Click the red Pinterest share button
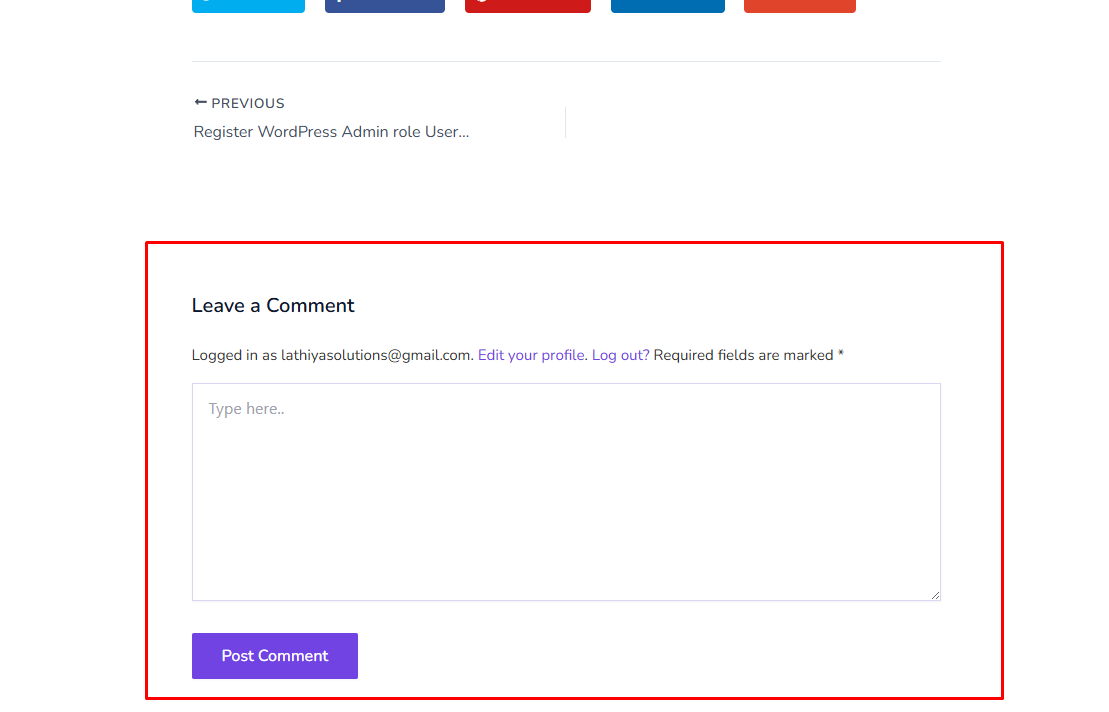 (x=528, y=5)
